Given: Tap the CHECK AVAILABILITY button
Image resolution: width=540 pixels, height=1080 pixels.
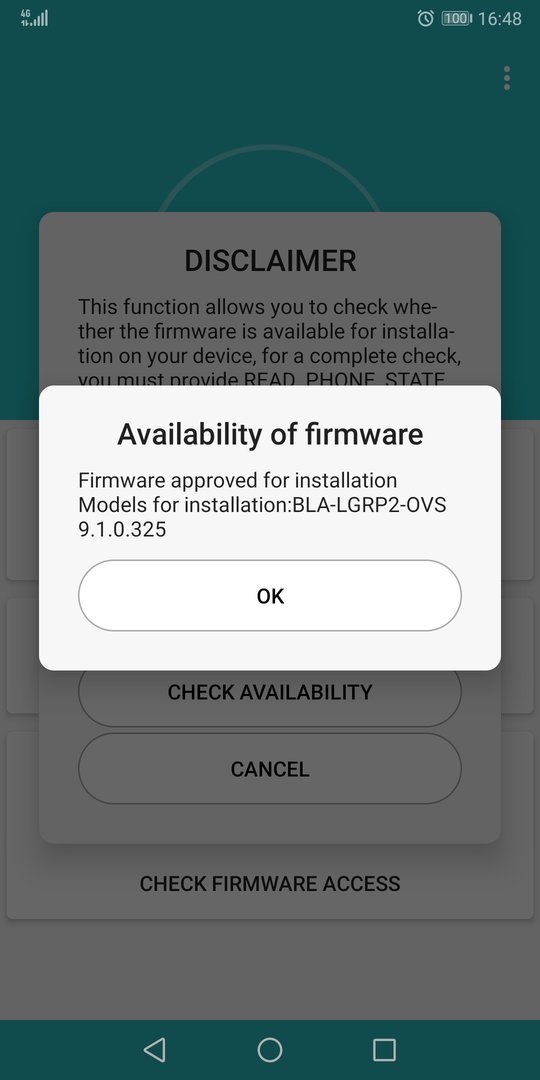Looking at the screenshot, I should click(x=269, y=693).
